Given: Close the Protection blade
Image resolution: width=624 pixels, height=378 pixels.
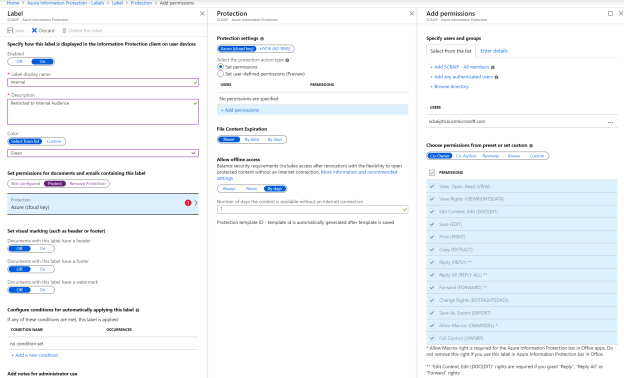Looking at the screenshot, I should pos(411,14).
